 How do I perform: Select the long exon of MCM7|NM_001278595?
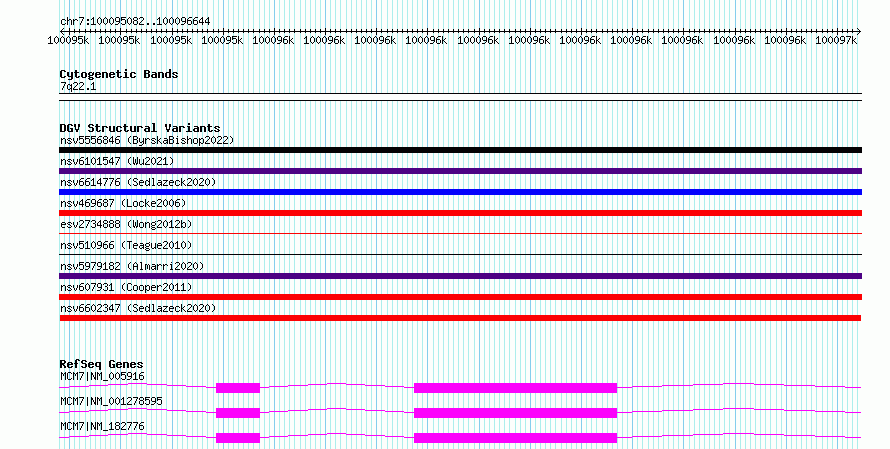(515, 413)
